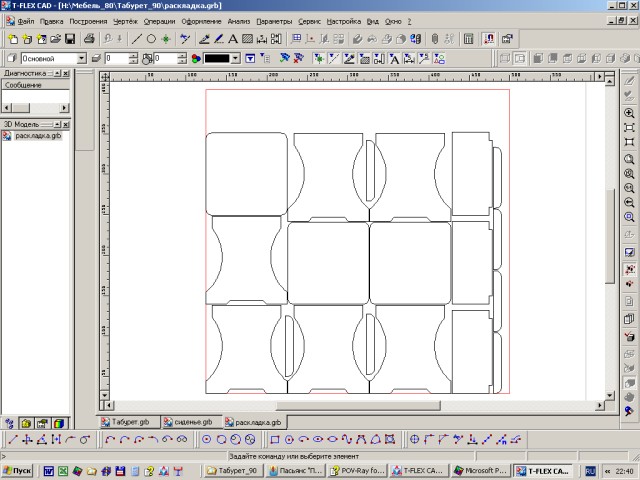
Task: Select the раскладка.grb document tab
Action: click(255, 422)
